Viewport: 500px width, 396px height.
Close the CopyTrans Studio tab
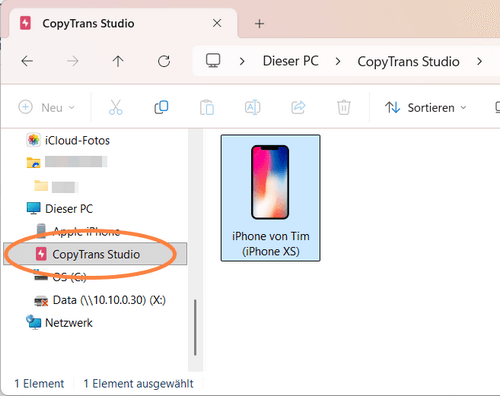point(217,23)
